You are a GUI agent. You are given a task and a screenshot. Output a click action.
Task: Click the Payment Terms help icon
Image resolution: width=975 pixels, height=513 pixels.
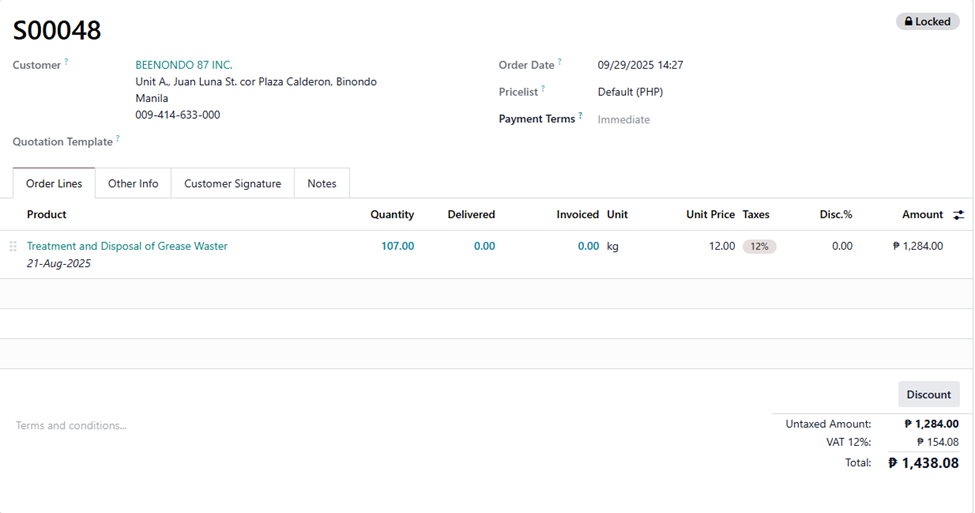click(580, 116)
